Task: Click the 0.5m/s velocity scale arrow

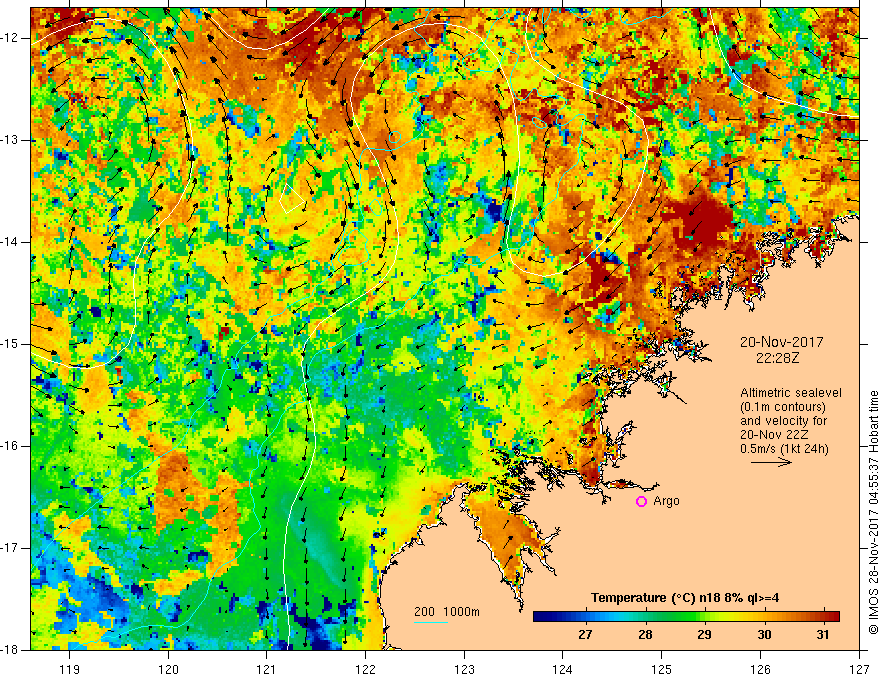Action: coord(771,463)
